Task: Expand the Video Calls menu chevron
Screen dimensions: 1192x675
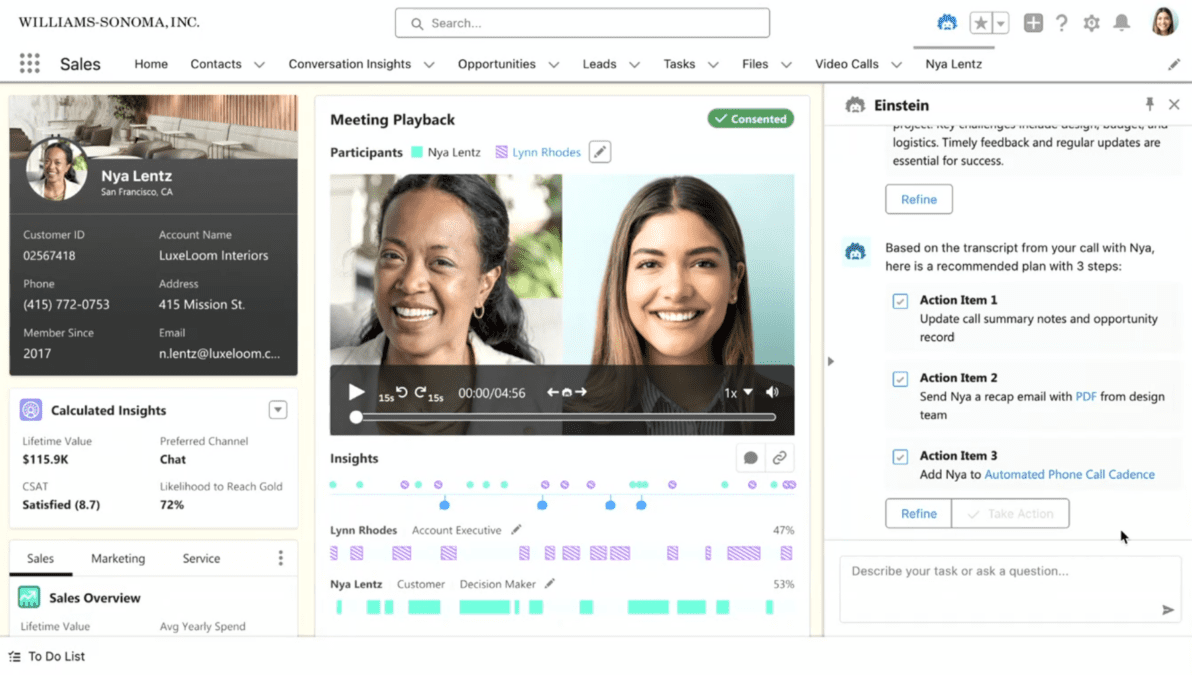Action: (x=896, y=65)
